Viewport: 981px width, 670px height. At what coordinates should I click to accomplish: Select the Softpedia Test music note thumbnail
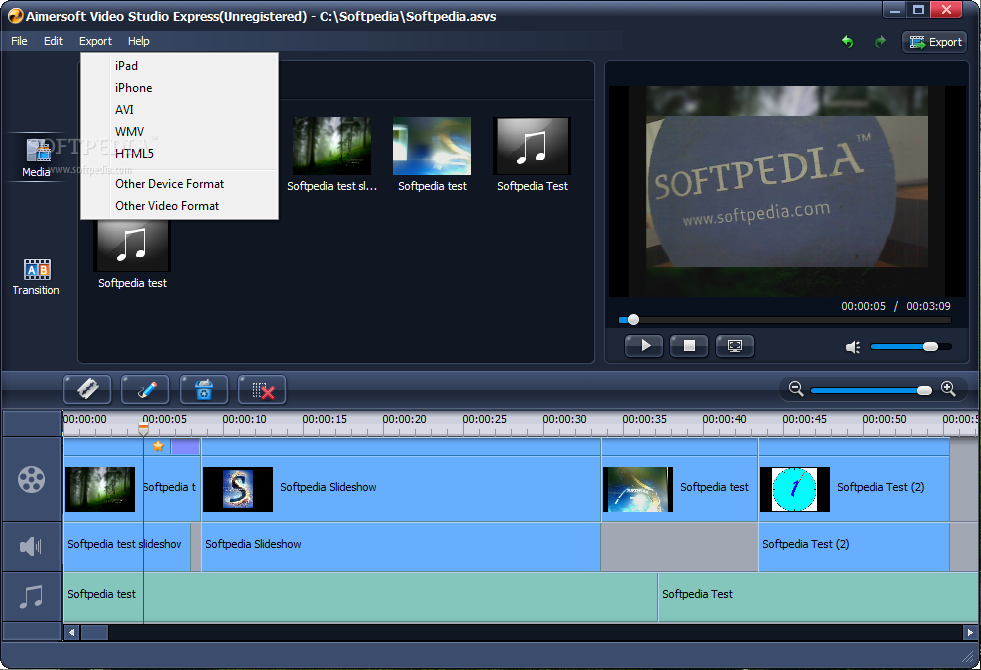coord(532,146)
